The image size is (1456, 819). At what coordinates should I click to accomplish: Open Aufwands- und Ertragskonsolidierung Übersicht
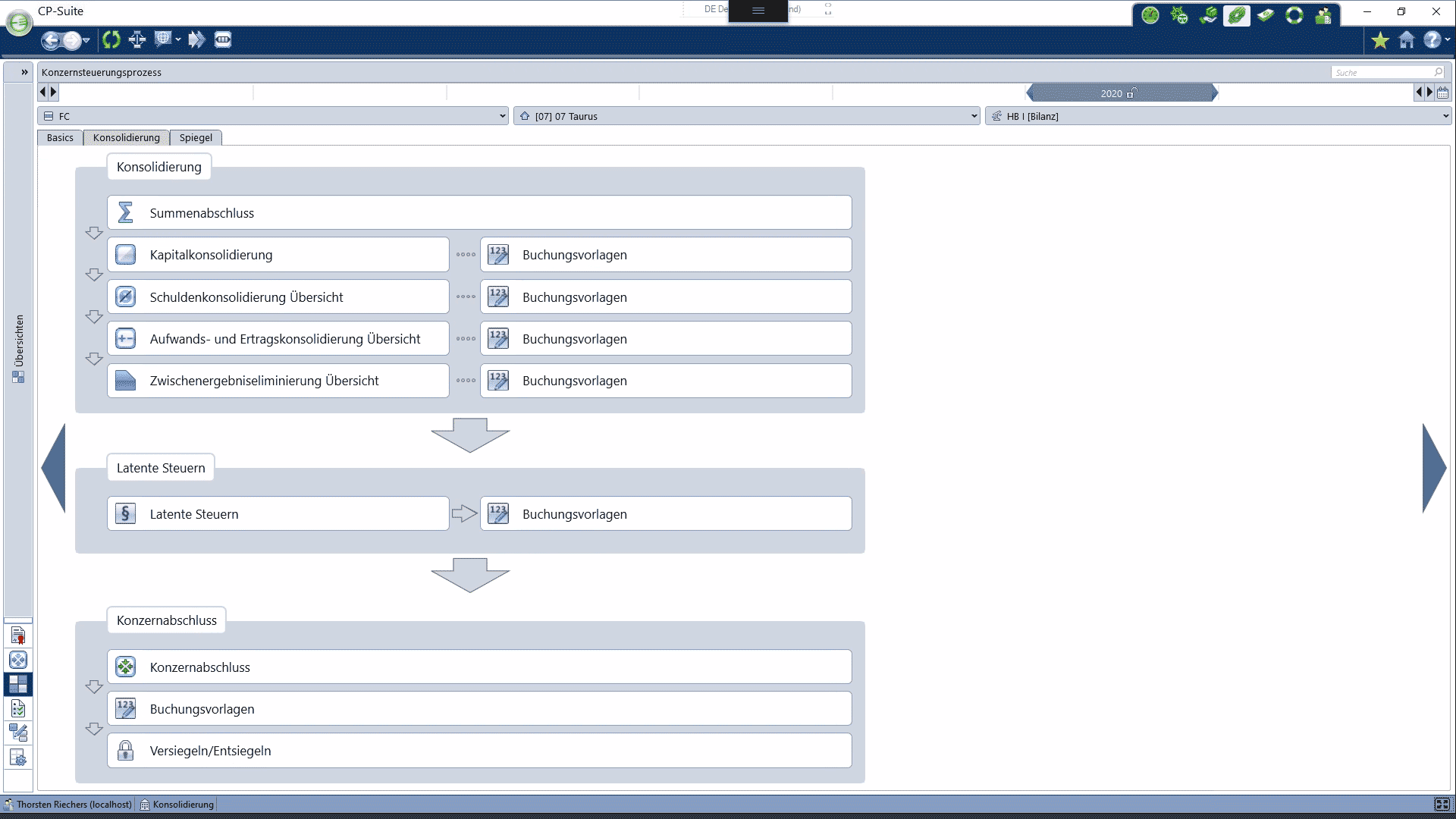(x=278, y=338)
